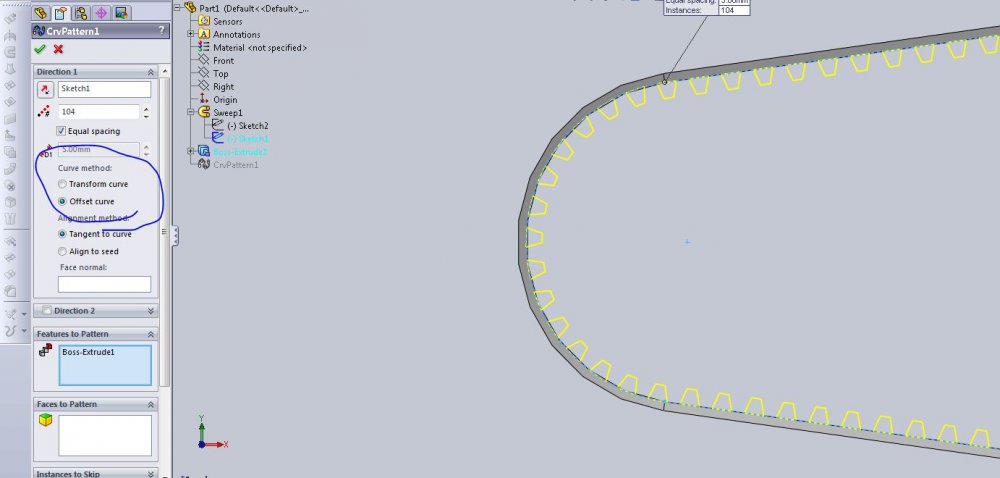Image resolution: width=1000 pixels, height=478 pixels.
Task: Open the DimXpertManager tab icon
Action: point(101,12)
